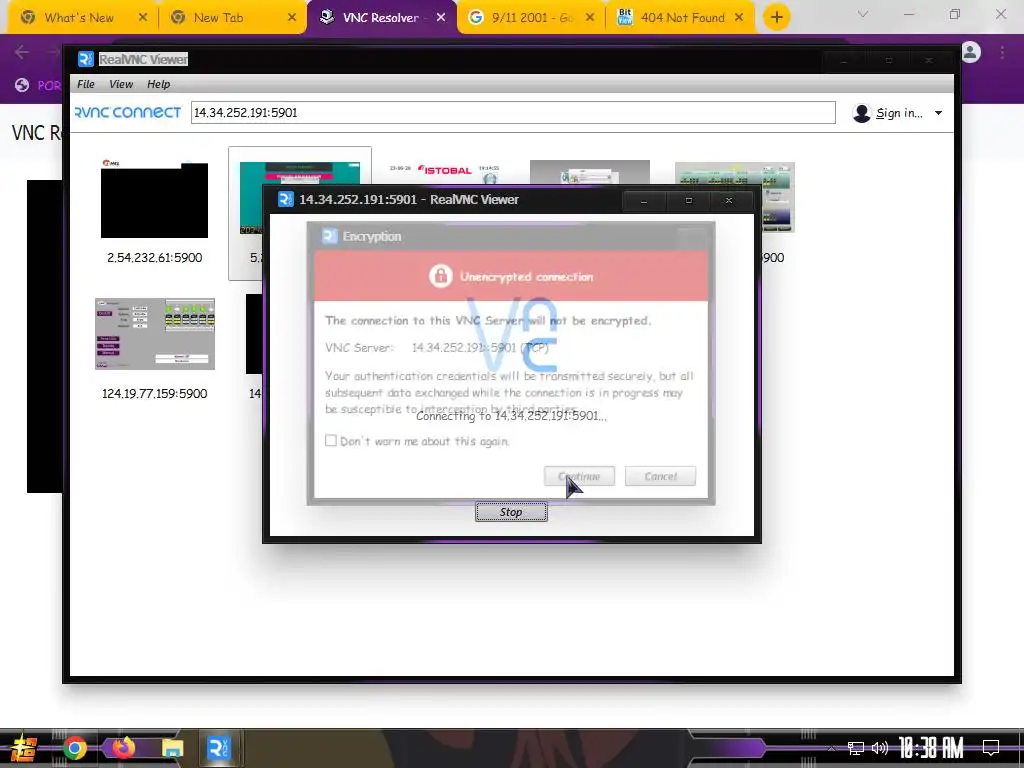The image size is (1024, 768).
Task: Click the browser profile avatar icon
Action: point(971,52)
